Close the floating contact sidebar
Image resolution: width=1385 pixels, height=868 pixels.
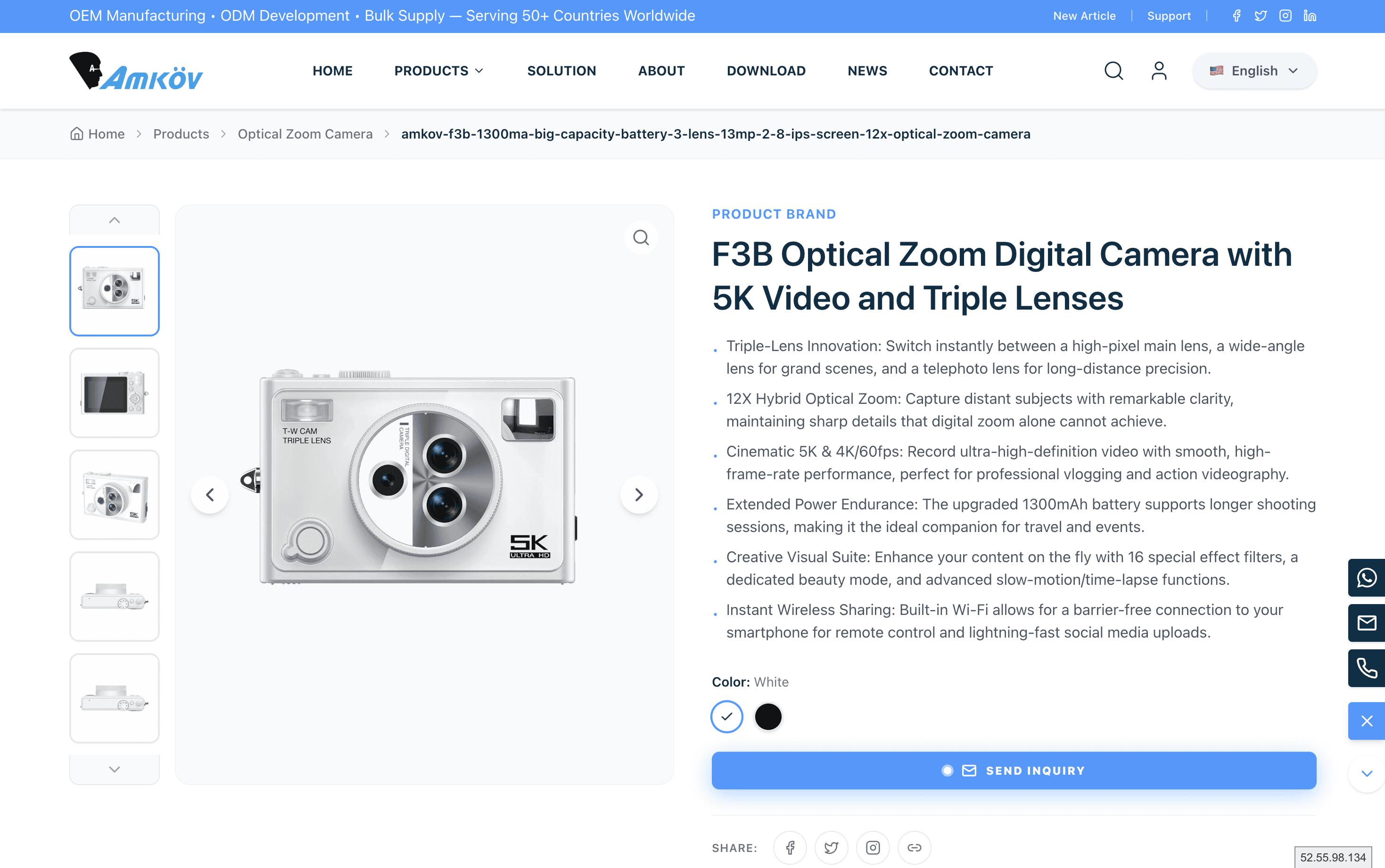coord(1367,721)
